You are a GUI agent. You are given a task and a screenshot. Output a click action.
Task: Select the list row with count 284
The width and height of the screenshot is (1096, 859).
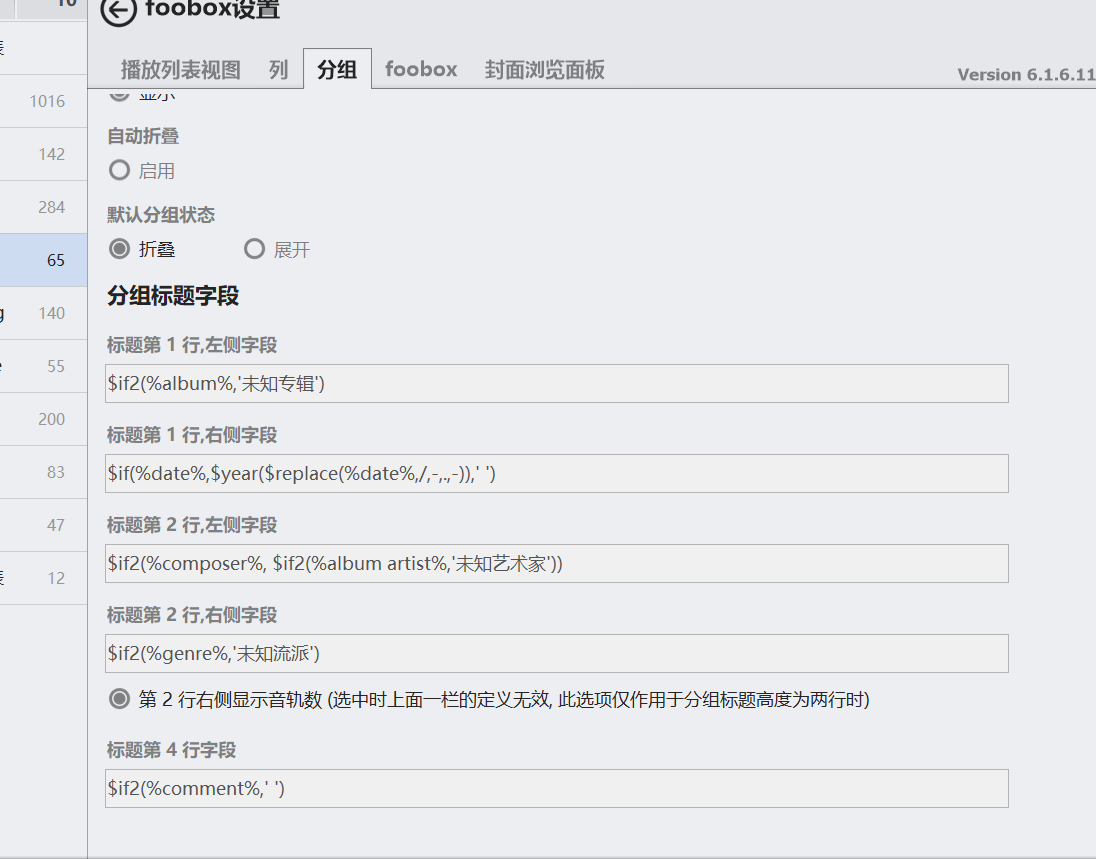click(43, 208)
